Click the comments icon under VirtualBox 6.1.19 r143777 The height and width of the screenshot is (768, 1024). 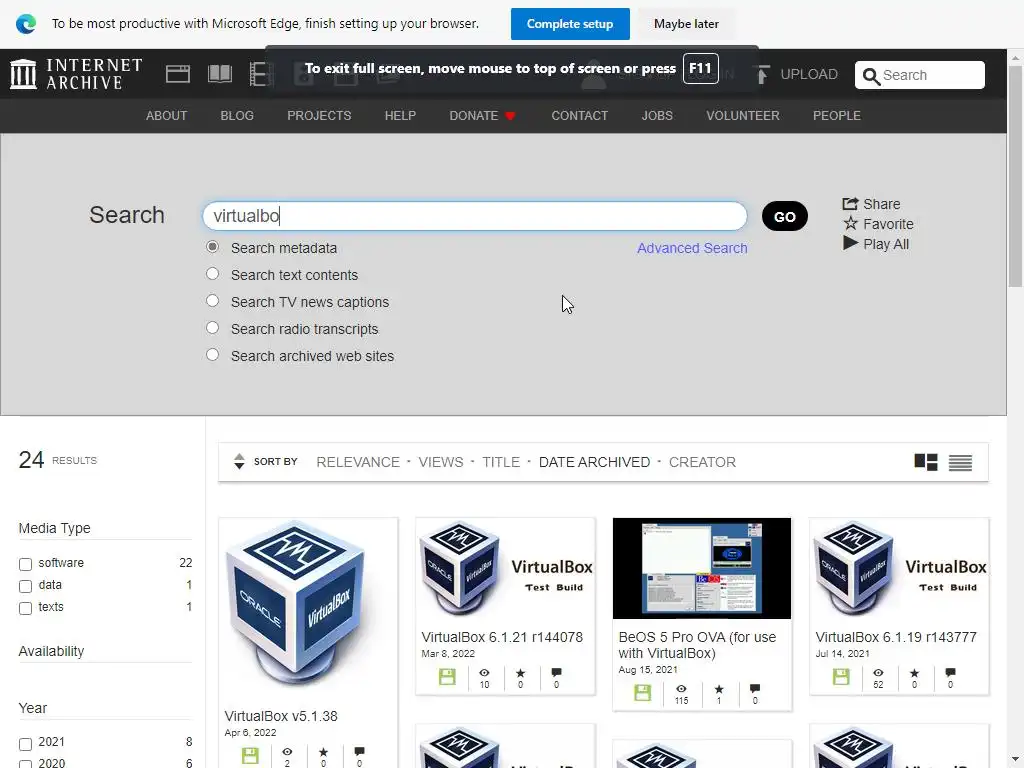950,673
